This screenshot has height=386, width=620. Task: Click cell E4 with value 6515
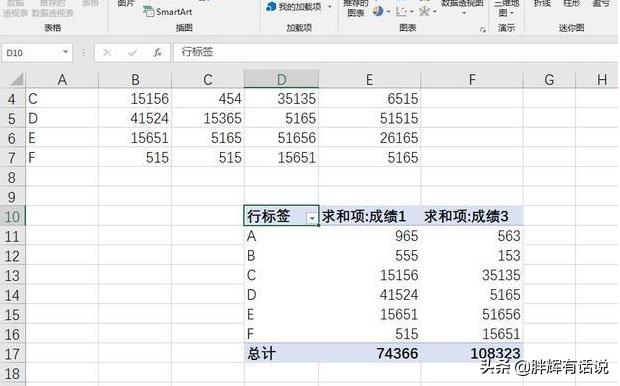[x=370, y=98]
